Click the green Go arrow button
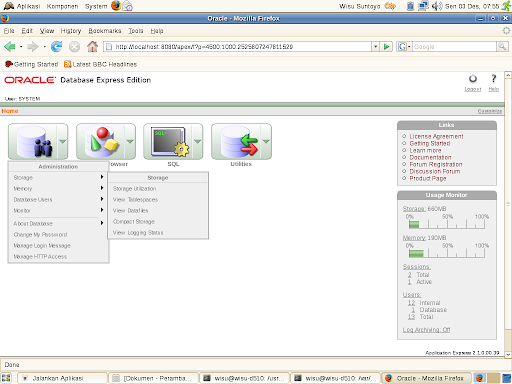 point(387,47)
